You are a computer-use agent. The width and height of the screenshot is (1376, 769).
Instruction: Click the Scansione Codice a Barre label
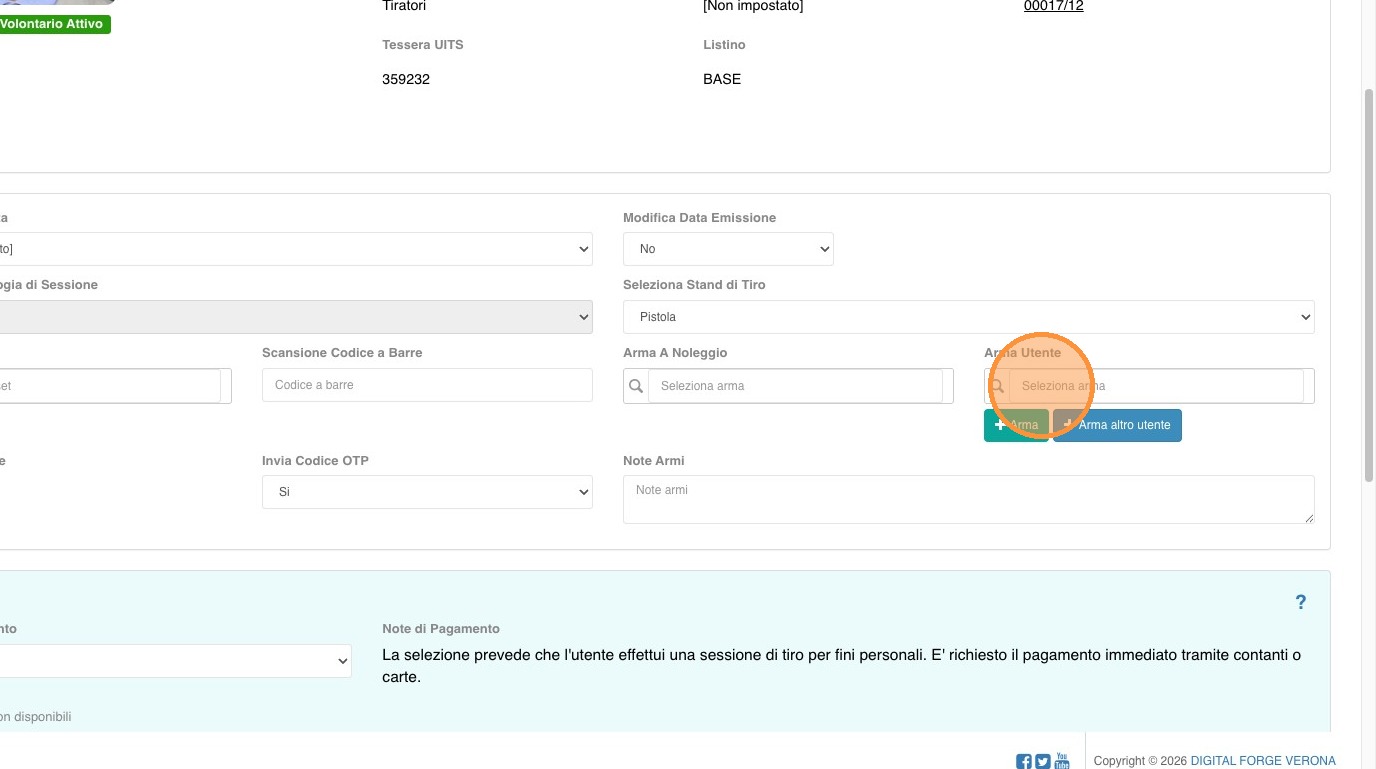pos(342,353)
